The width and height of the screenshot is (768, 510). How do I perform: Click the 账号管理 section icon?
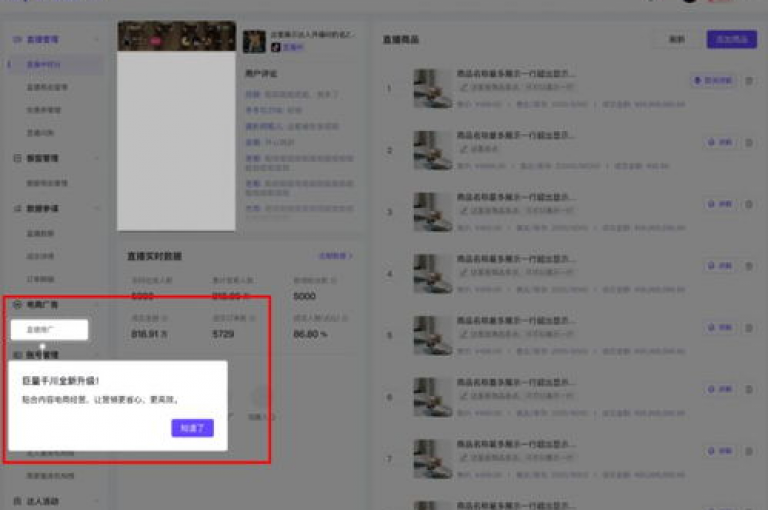pyautogui.click(x=17, y=355)
